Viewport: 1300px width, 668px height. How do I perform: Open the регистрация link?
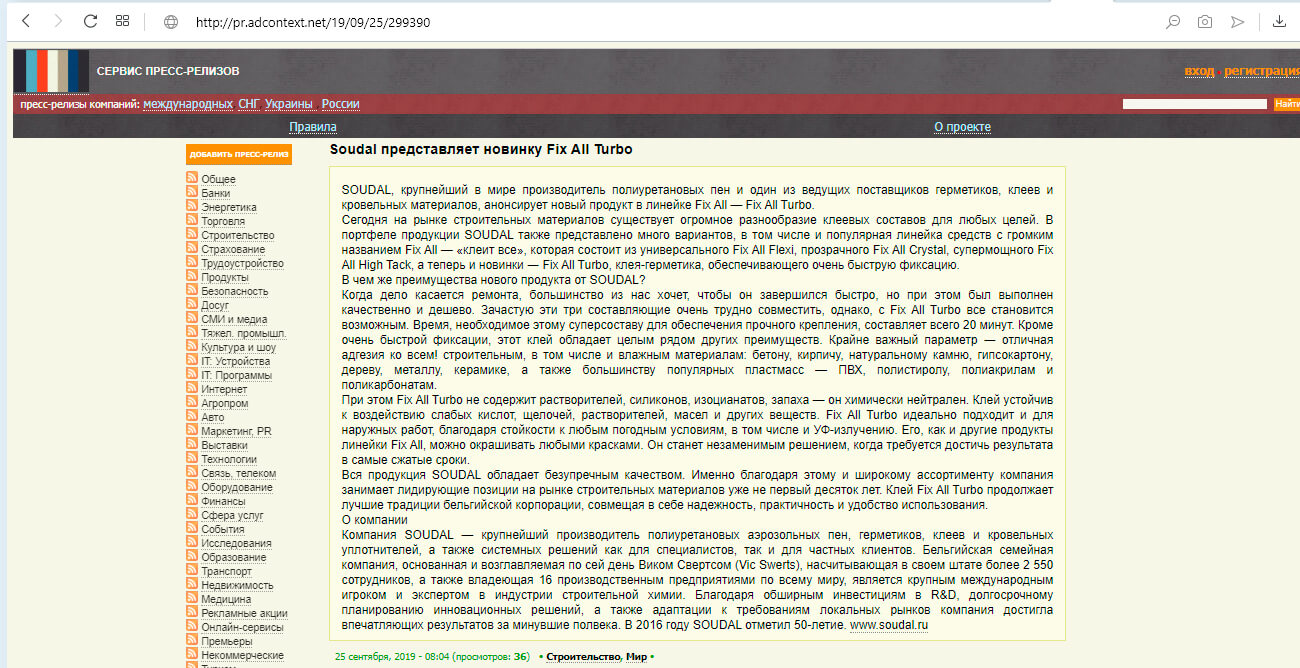(1261, 71)
